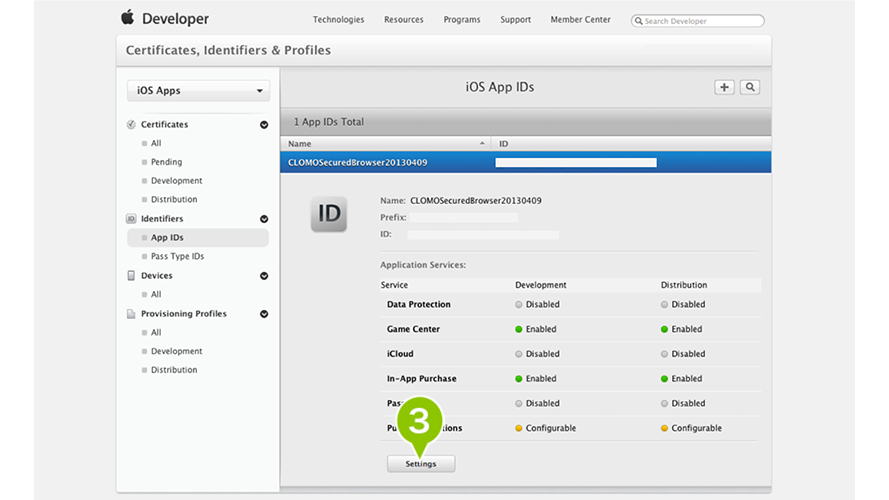Click the Certificates section icon
The image size is (889, 500).
coord(131,124)
